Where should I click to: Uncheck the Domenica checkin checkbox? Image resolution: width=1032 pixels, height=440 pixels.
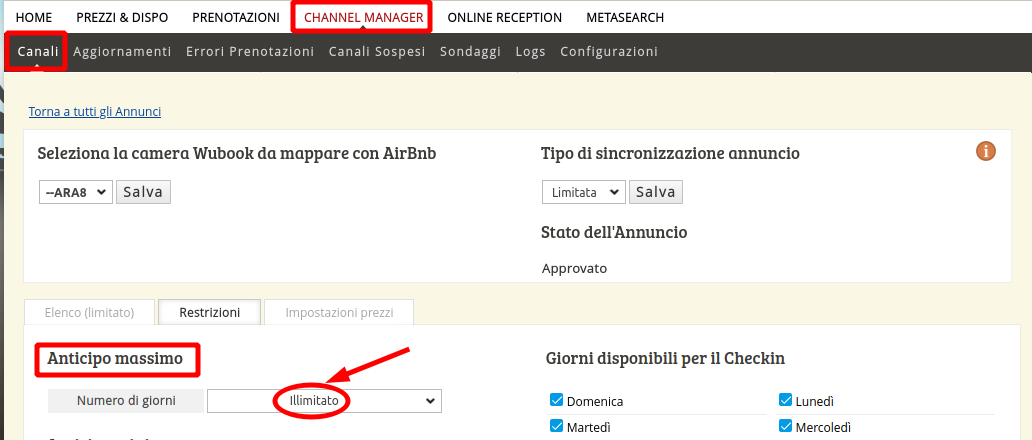click(557, 401)
